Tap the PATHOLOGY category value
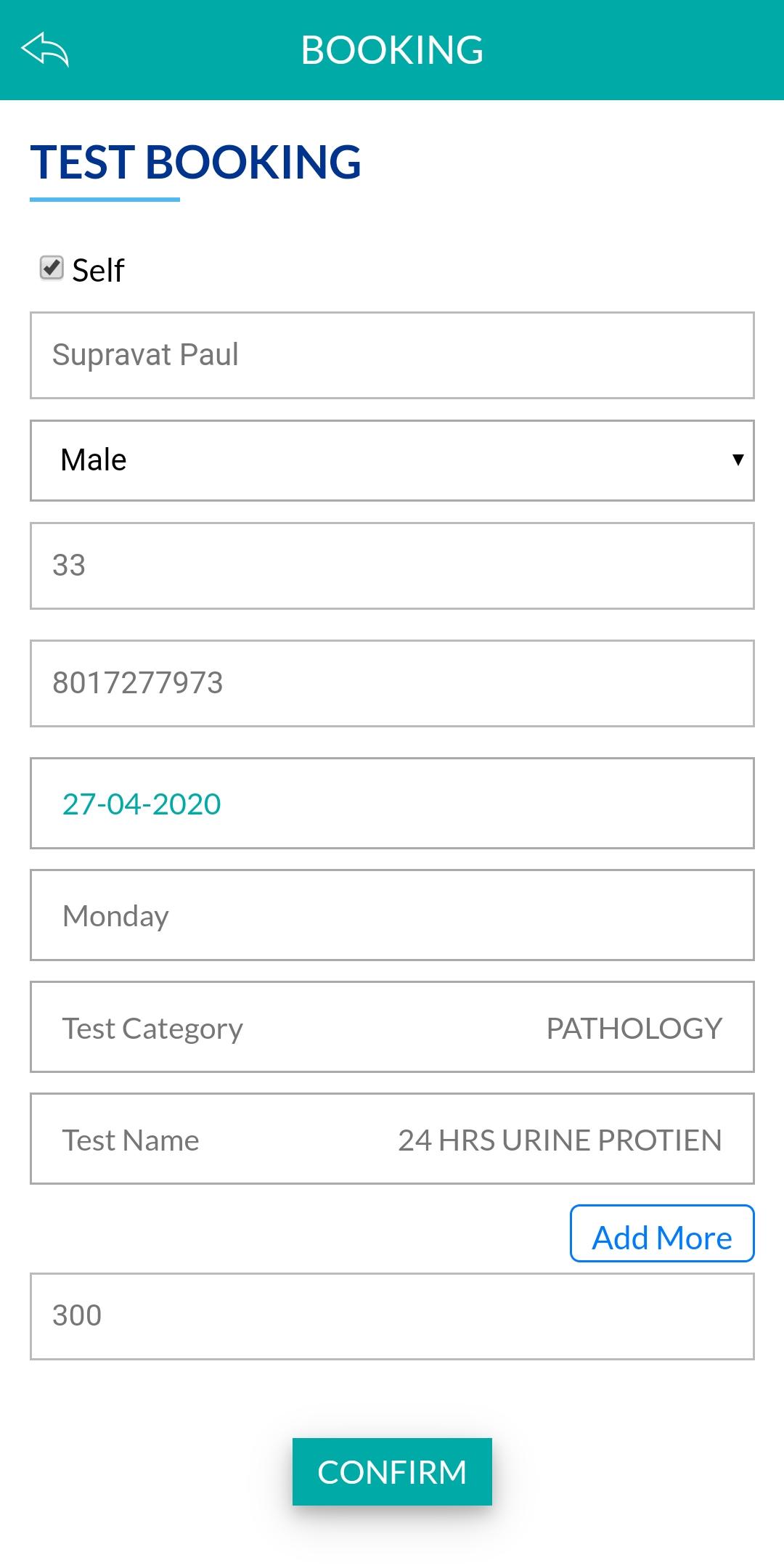This screenshot has height=1568, width=784. tap(634, 1028)
